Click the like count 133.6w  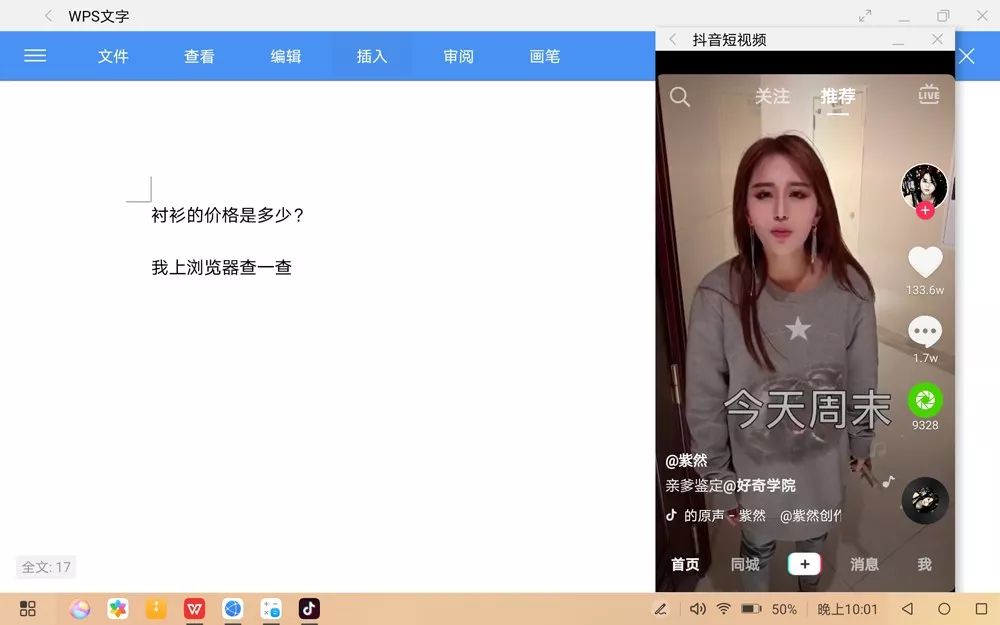[925, 290]
